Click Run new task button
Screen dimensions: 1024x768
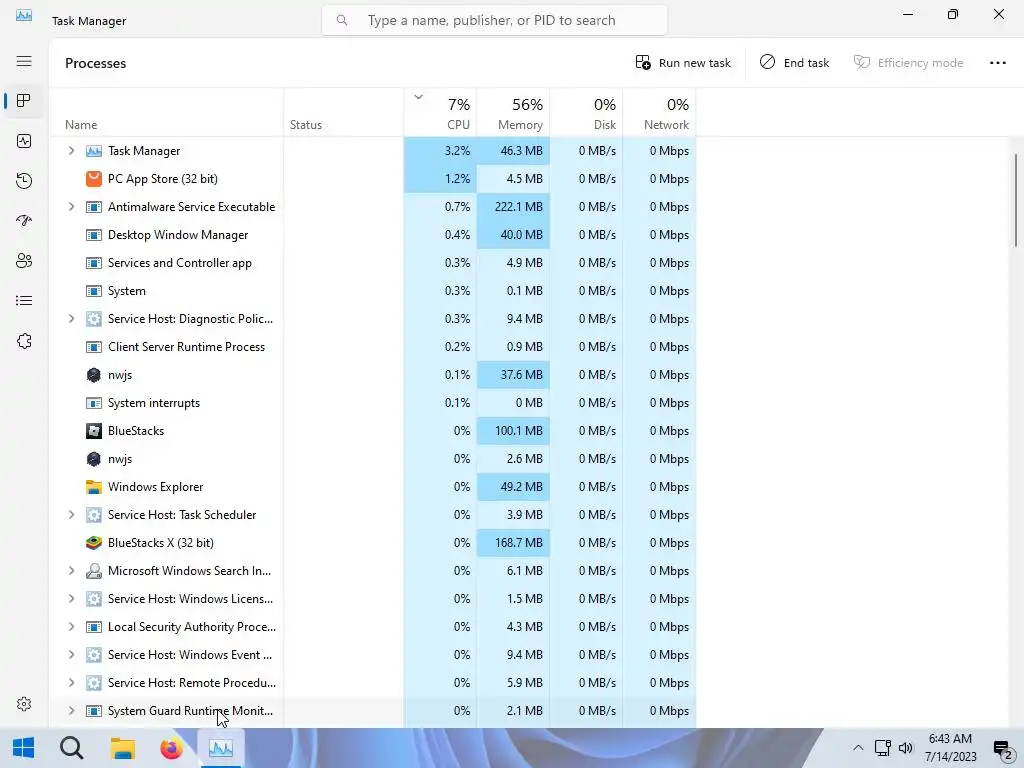tap(683, 63)
